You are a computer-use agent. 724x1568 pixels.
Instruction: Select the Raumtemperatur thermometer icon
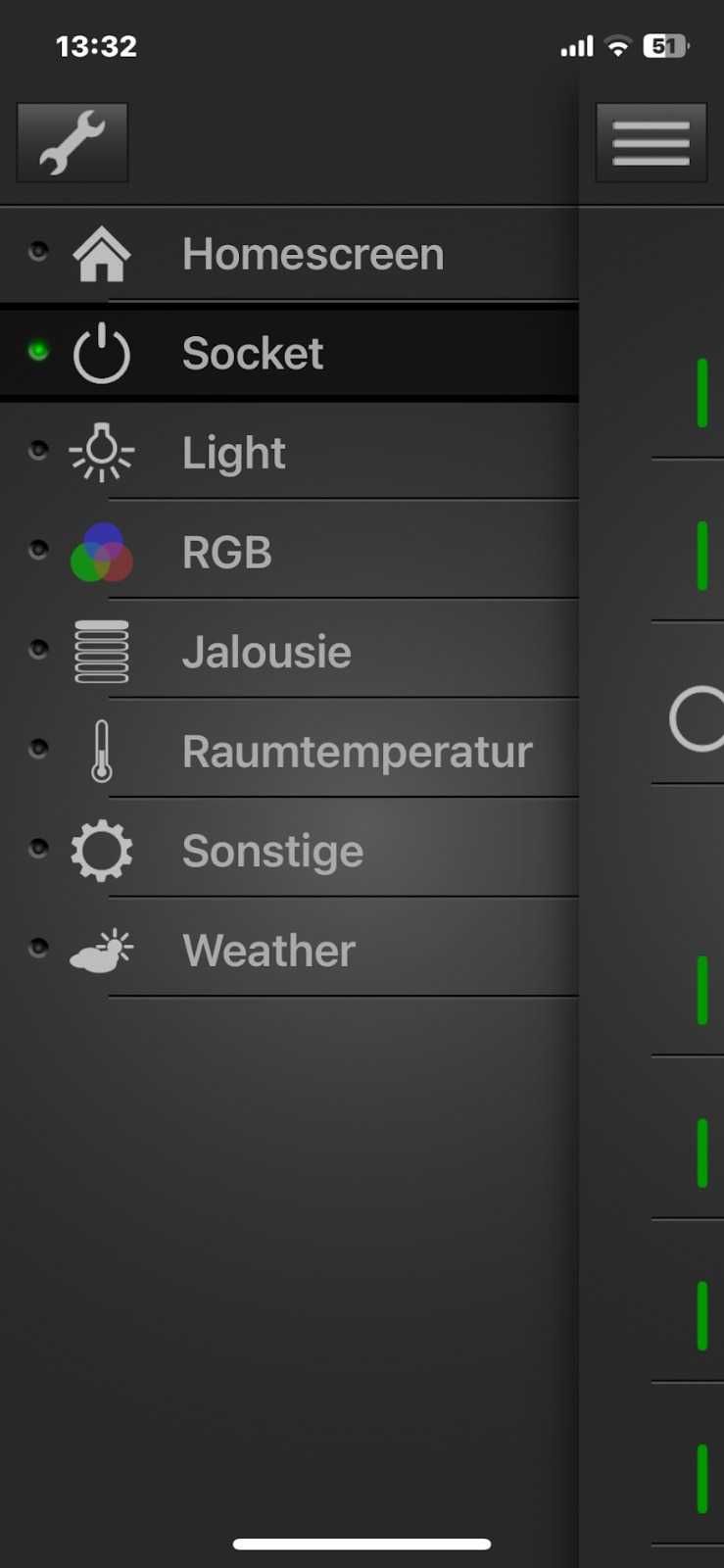tap(102, 752)
